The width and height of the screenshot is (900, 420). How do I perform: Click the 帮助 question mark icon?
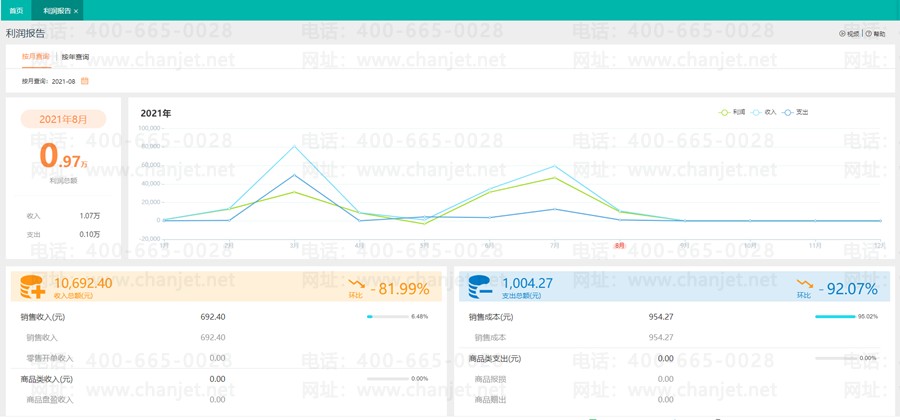click(868, 34)
